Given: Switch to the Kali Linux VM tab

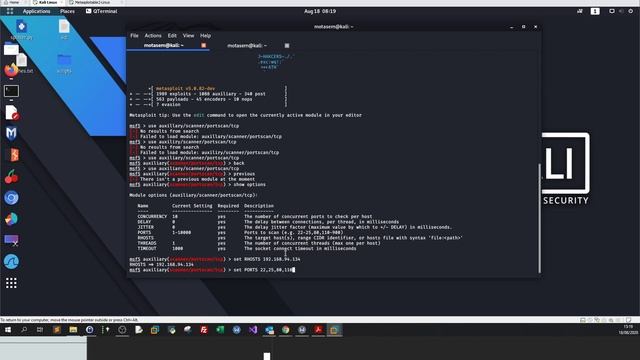Looking at the screenshot, I should coord(47,2).
